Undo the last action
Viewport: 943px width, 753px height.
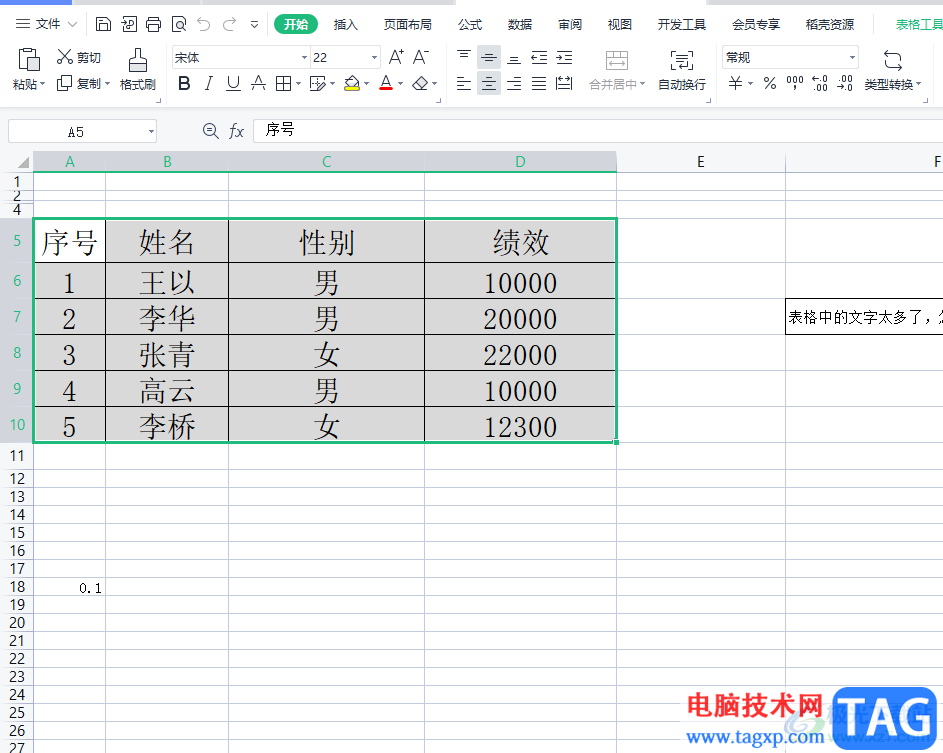pyautogui.click(x=204, y=24)
